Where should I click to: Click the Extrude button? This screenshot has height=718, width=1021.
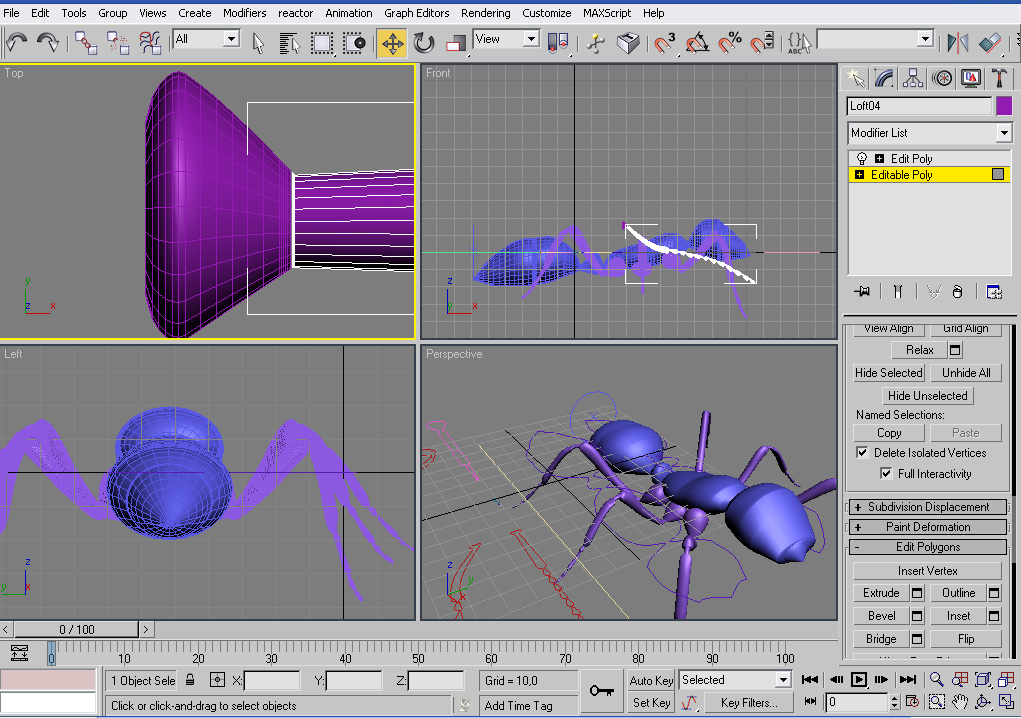click(x=881, y=592)
